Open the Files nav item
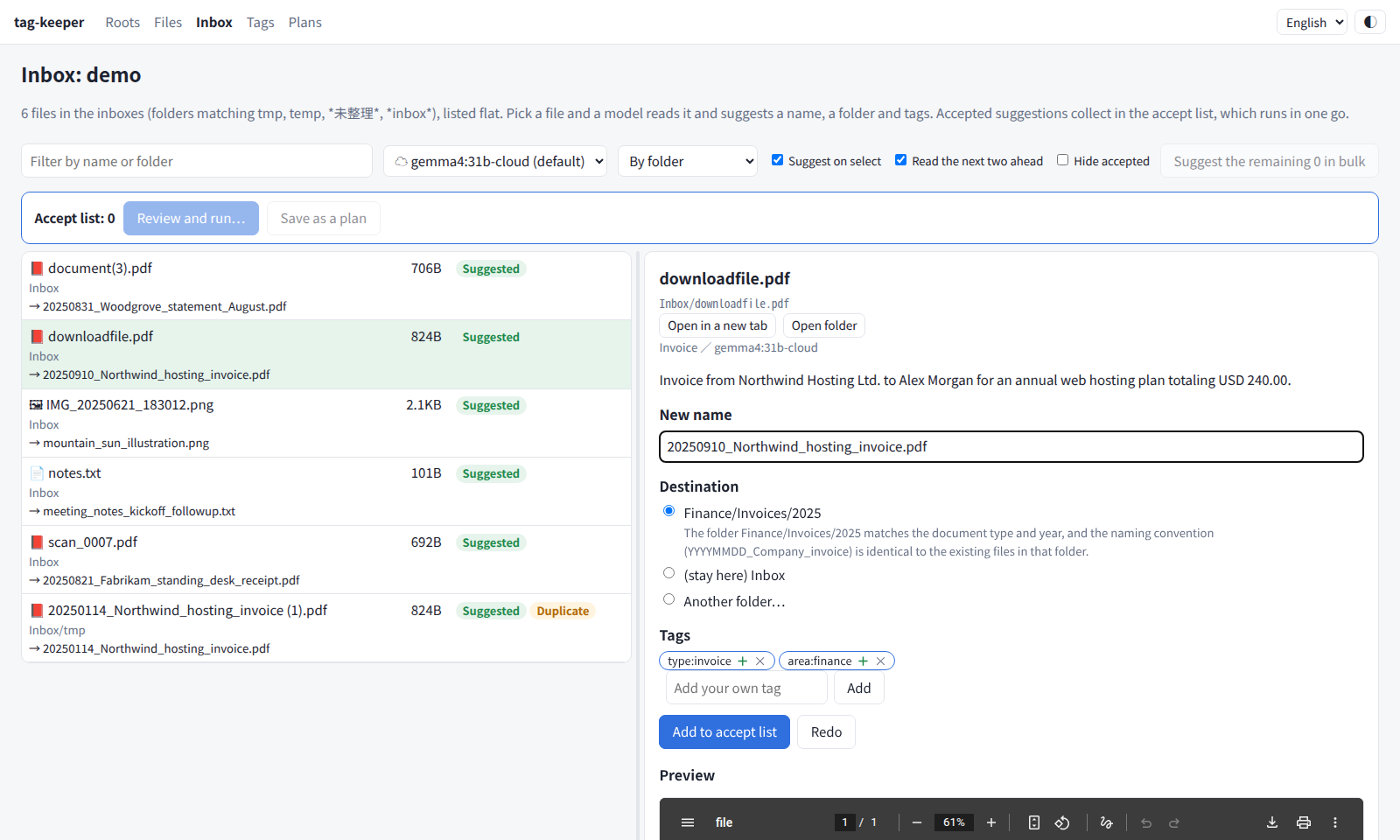Image resolution: width=1400 pixels, height=840 pixels. pyautogui.click(x=168, y=23)
